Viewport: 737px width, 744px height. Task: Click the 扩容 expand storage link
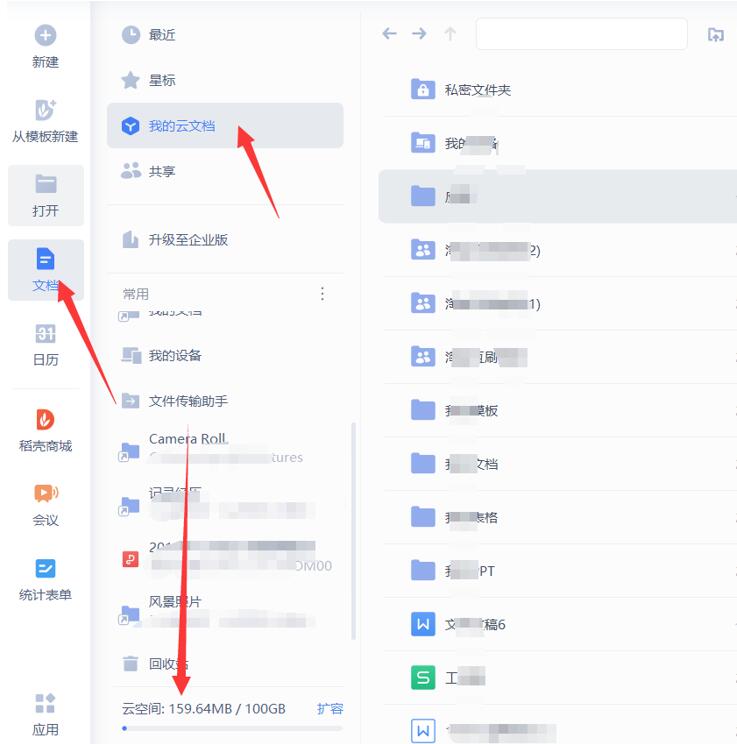[x=330, y=709]
